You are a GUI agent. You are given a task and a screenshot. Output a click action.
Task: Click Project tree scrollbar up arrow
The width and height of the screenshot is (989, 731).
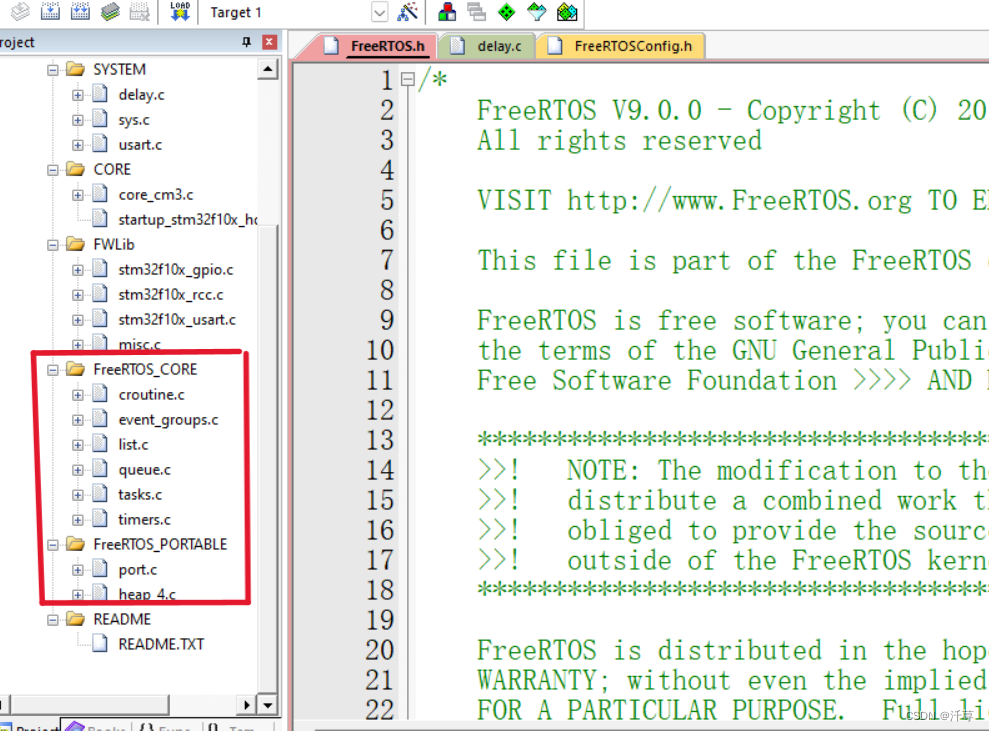(268, 69)
